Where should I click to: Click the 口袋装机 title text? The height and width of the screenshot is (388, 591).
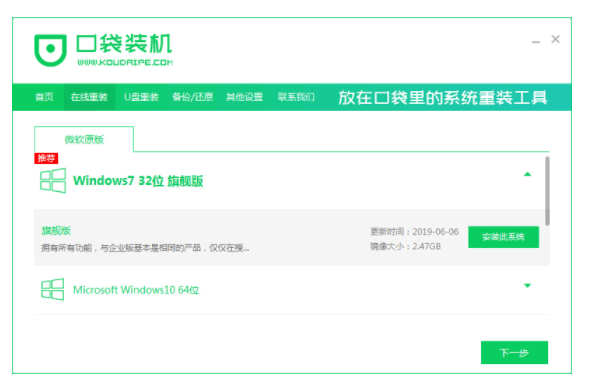pyautogui.click(x=124, y=43)
